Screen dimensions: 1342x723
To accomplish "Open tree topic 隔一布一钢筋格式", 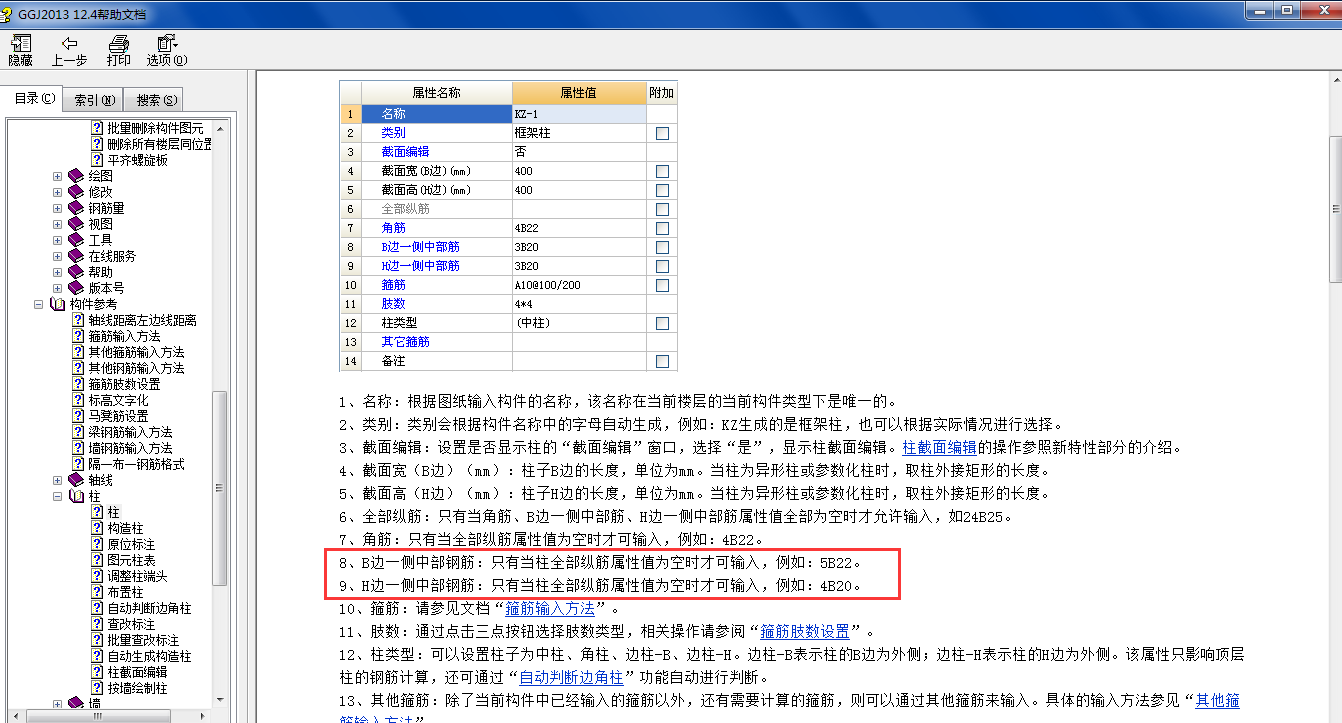I will tap(136, 464).
